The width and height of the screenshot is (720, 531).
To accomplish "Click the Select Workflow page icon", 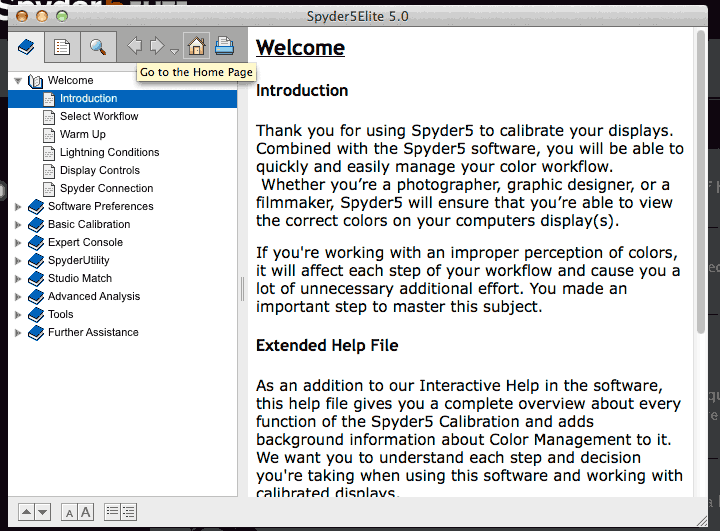I will 49,117.
